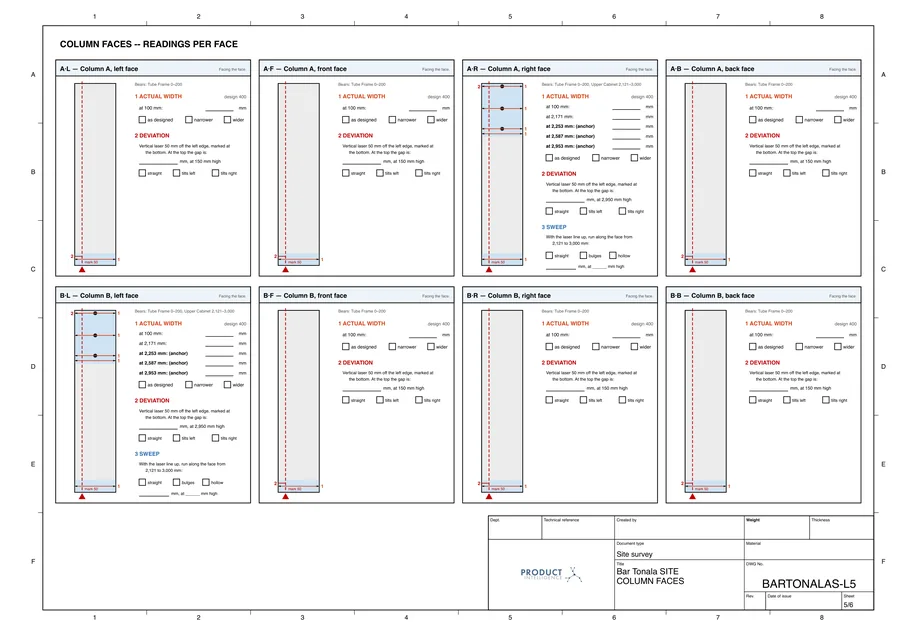Check "tilts right" in the A-F panel
This screenshot has width=900, height=636.
(418, 173)
